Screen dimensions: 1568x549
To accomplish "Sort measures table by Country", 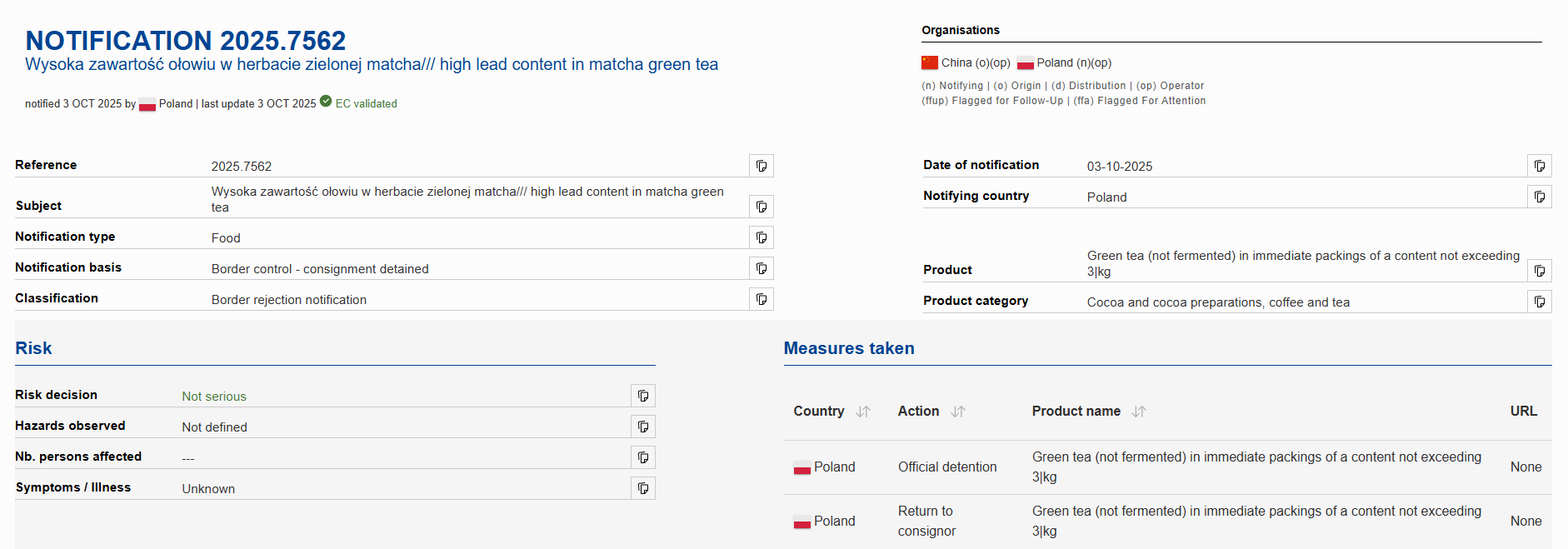I will tap(863, 412).
